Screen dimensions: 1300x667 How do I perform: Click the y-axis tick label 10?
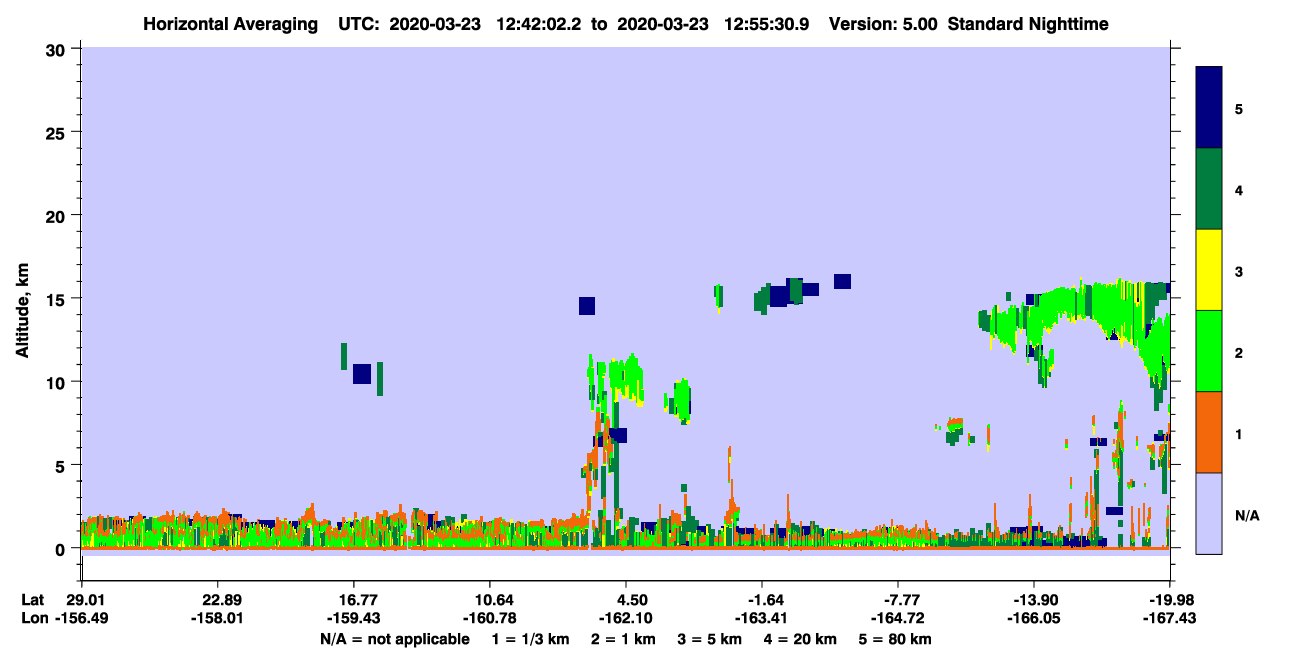click(58, 382)
